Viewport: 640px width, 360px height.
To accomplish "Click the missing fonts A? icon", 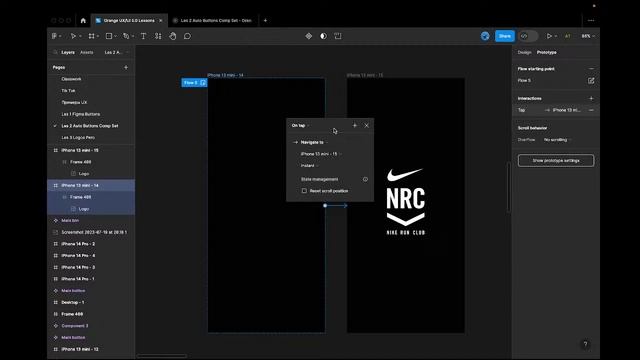I will pyautogui.click(x=567, y=36).
